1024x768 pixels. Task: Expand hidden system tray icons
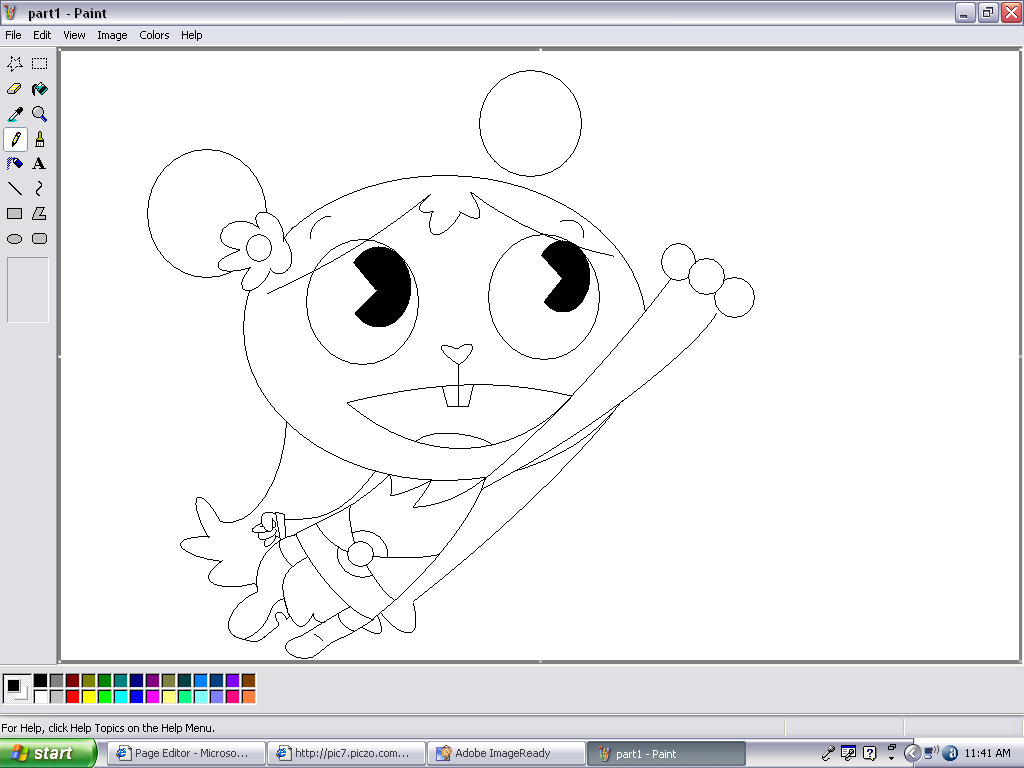point(912,753)
